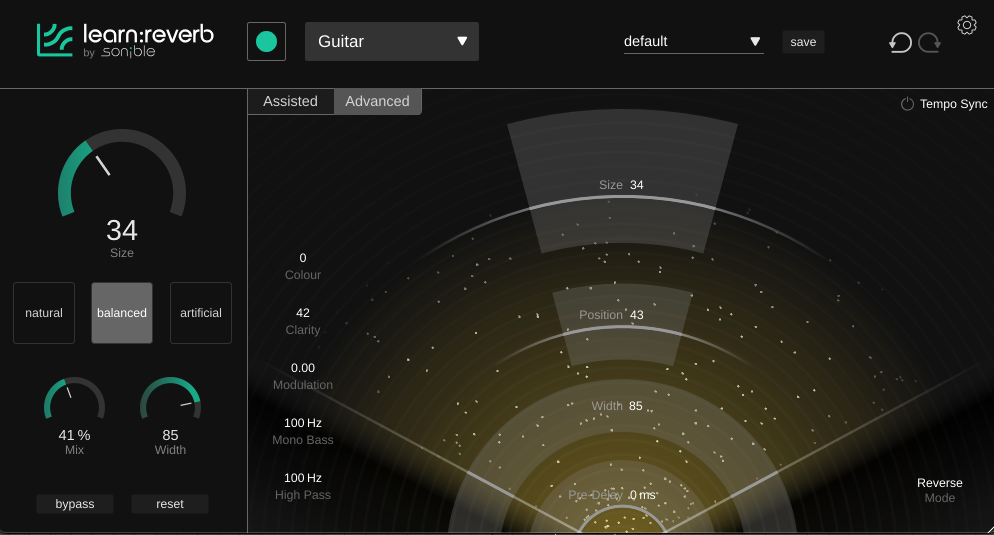Click the Mono Bass 100 Hz value
The height and width of the screenshot is (535, 994).
pyautogui.click(x=302, y=423)
